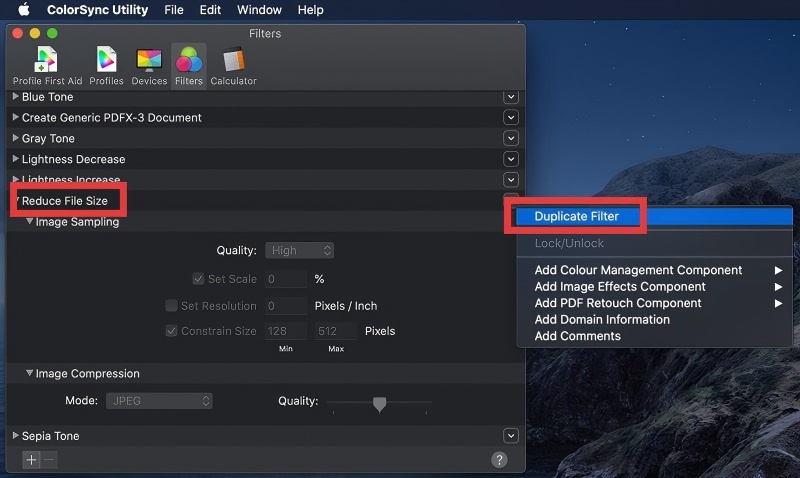Open the Apple menu
The width and height of the screenshot is (800, 478).
coord(23,10)
